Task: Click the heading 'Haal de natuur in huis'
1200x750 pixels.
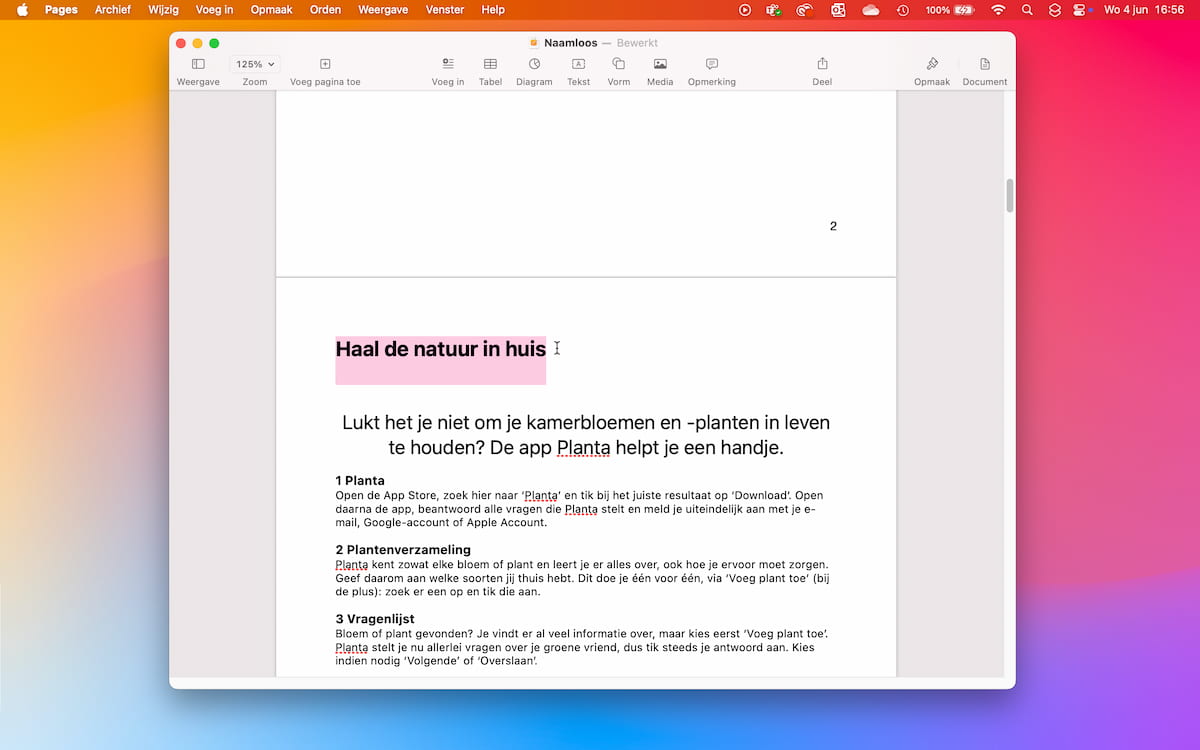Action: tap(440, 349)
